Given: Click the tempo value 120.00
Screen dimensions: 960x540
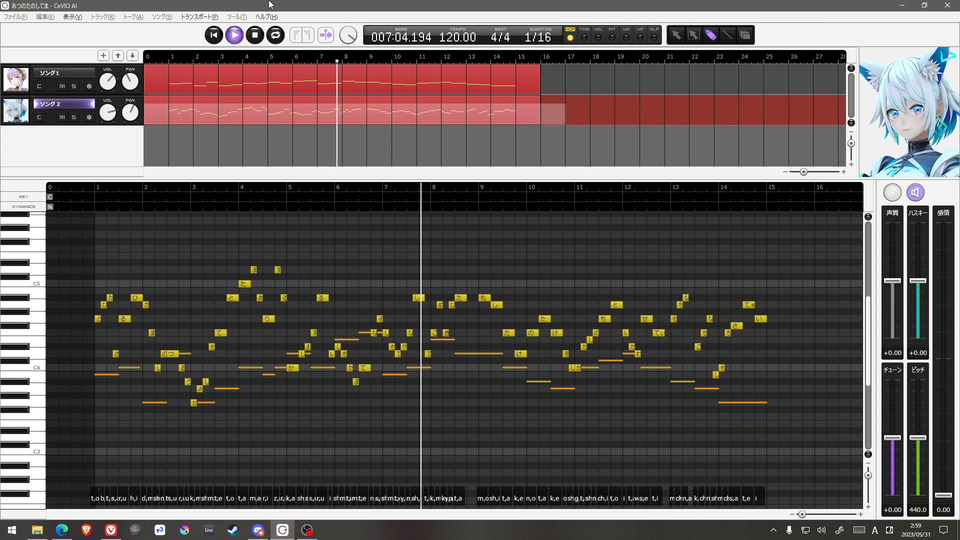Looking at the screenshot, I should tap(457, 37).
